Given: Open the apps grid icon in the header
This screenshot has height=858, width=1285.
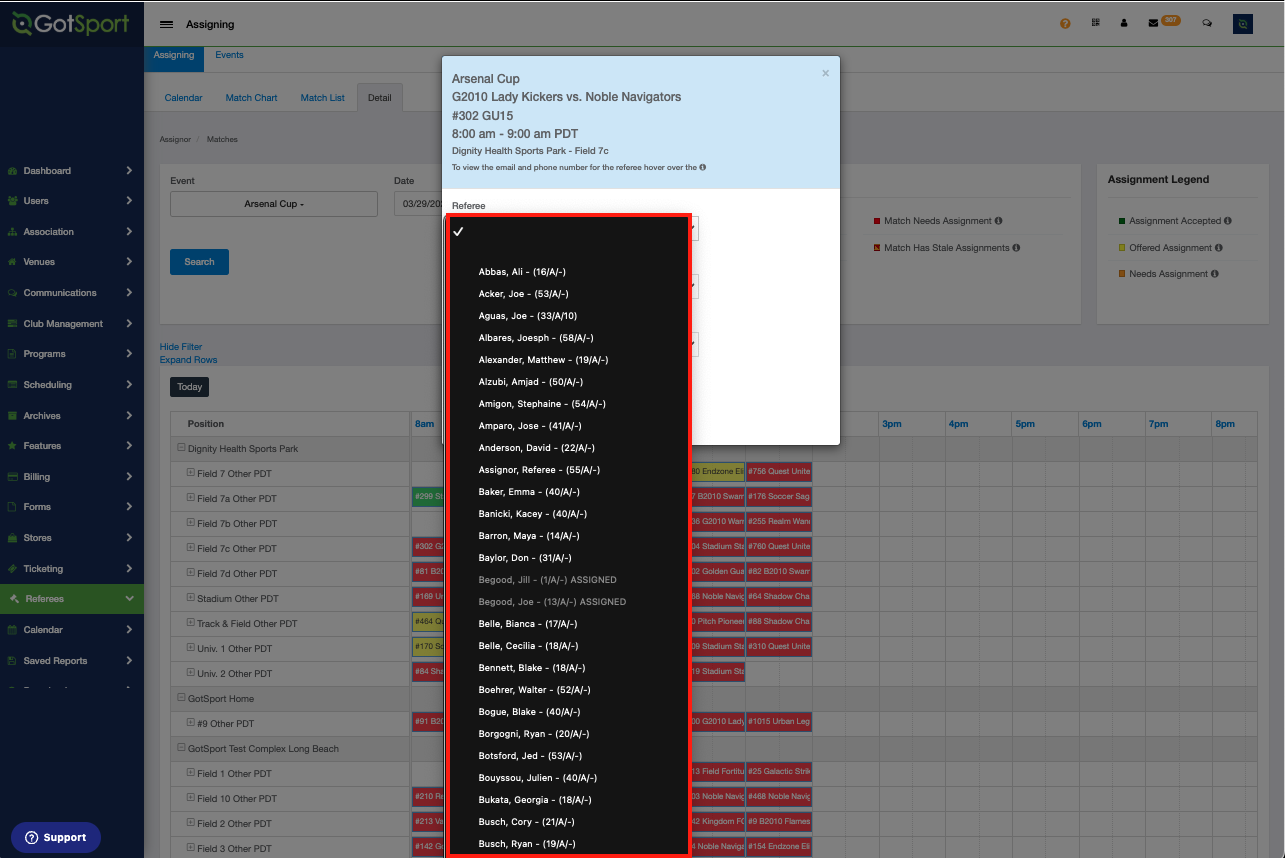Looking at the screenshot, I should pyautogui.click(x=1095, y=23).
